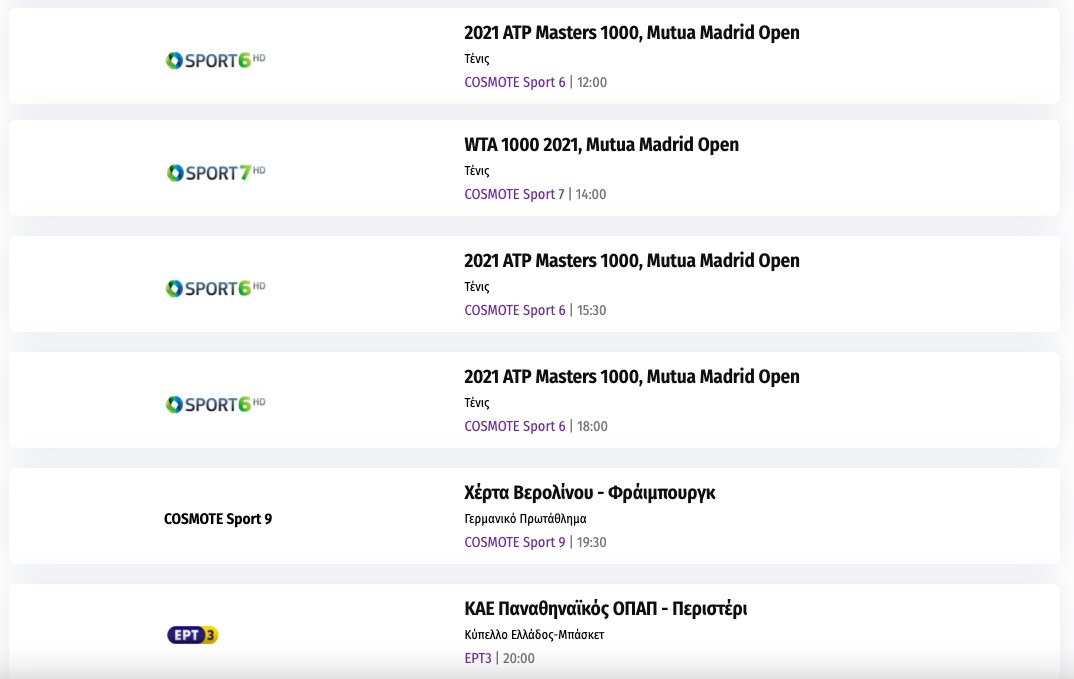
Task: Open the ATP Masters 1000 title airing at 15:30
Action: pos(631,261)
